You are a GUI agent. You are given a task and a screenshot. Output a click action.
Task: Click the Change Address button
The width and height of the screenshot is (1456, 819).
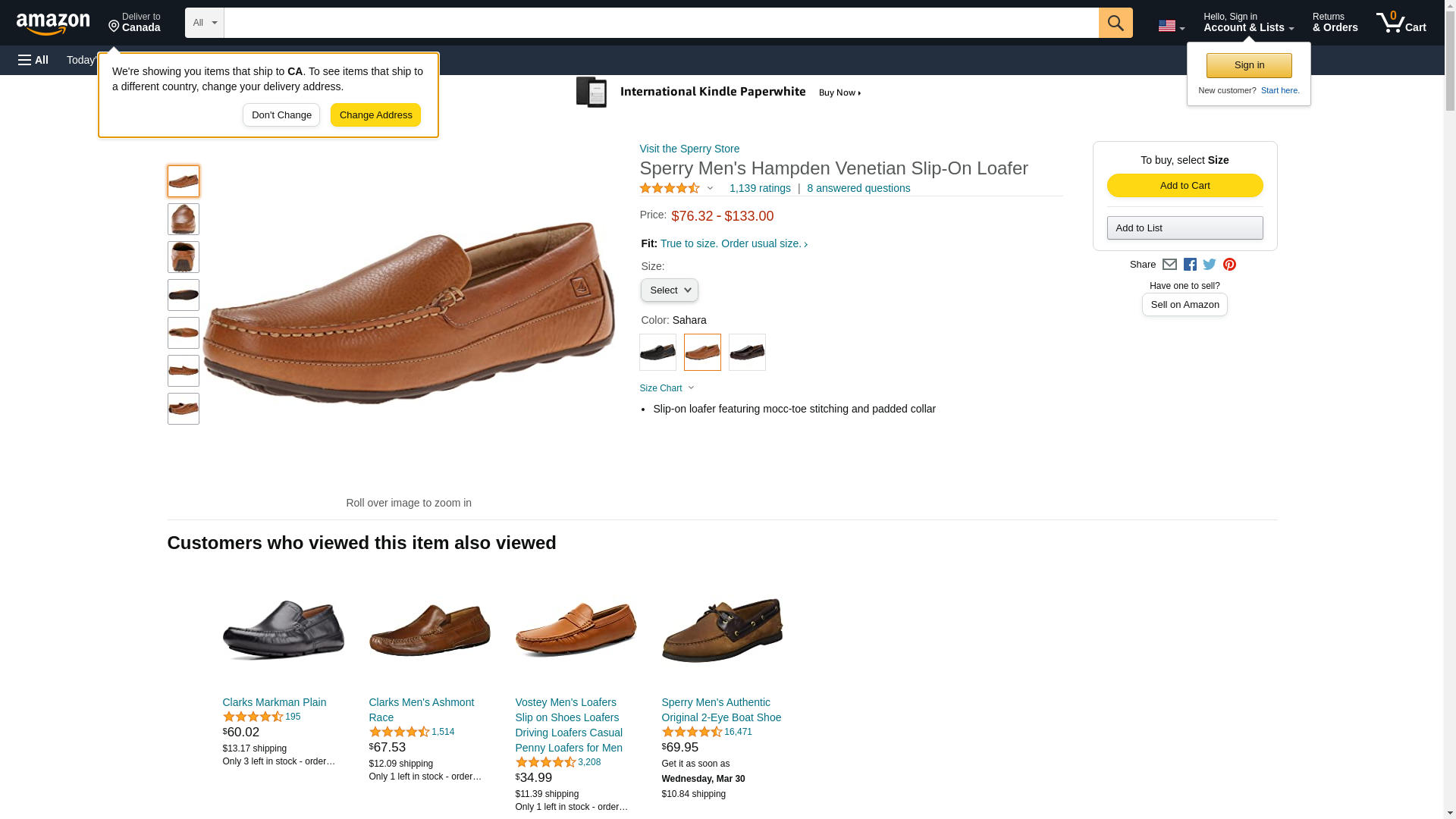tap(375, 115)
